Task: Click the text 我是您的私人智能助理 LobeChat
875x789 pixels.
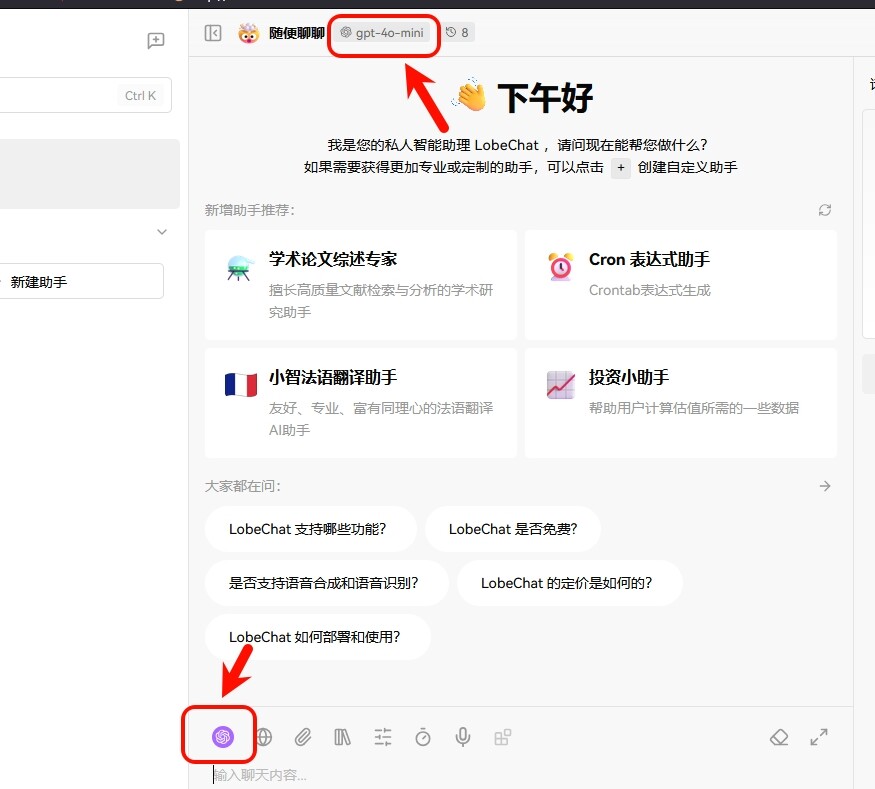Action: tap(433, 145)
